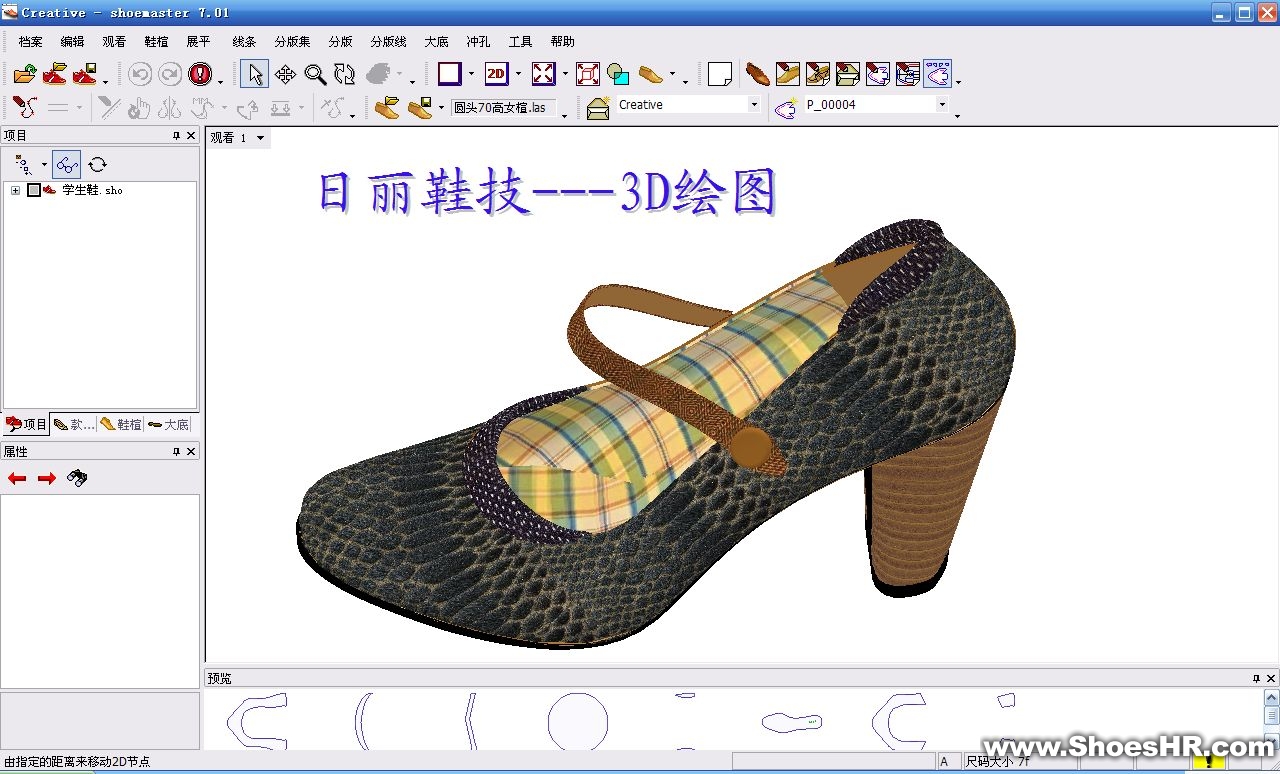Click the envelope icon beside Creative dropdown
The image size is (1280, 774).
point(598,107)
